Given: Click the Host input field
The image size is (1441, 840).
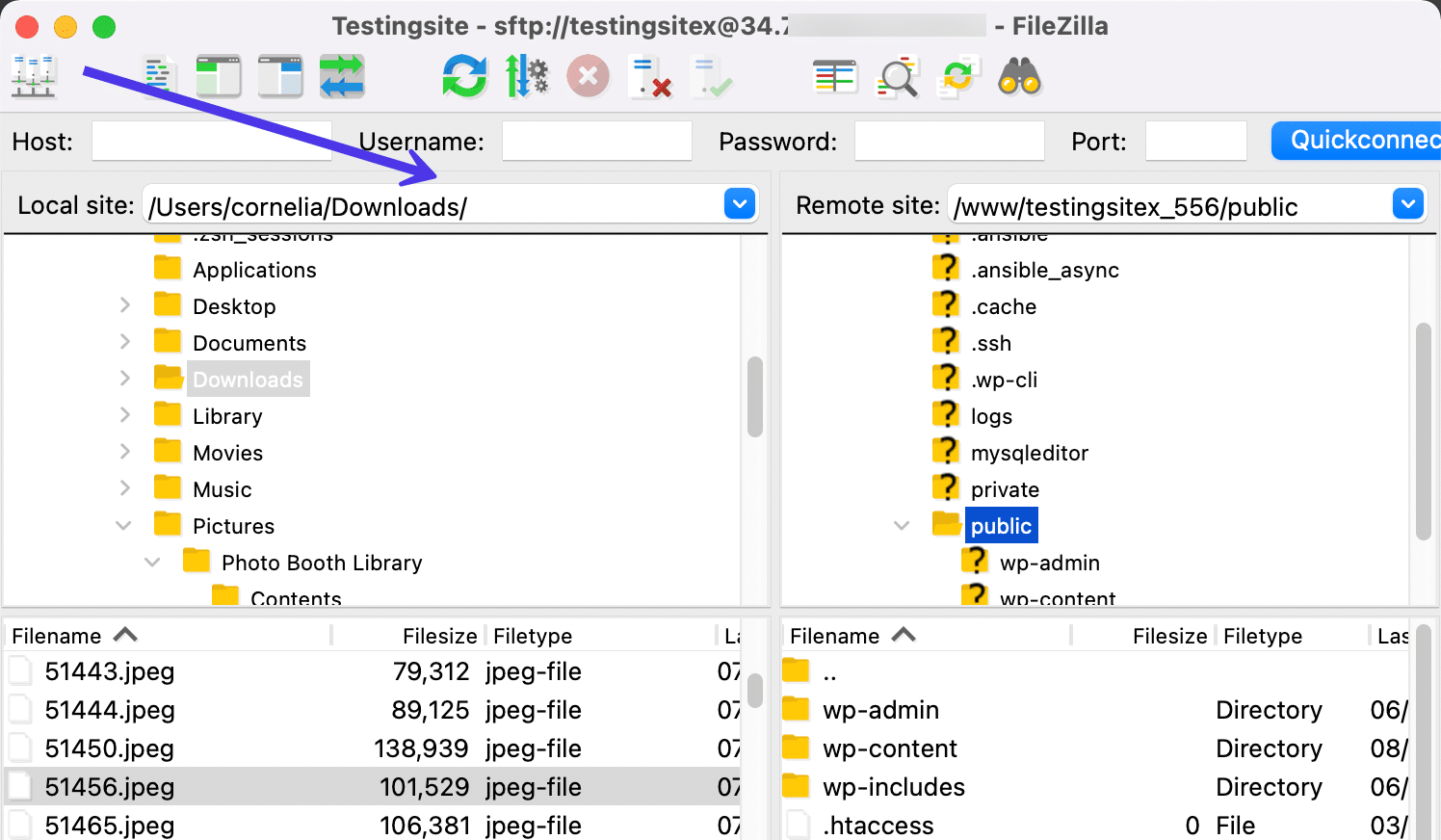Looking at the screenshot, I should [x=212, y=141].
